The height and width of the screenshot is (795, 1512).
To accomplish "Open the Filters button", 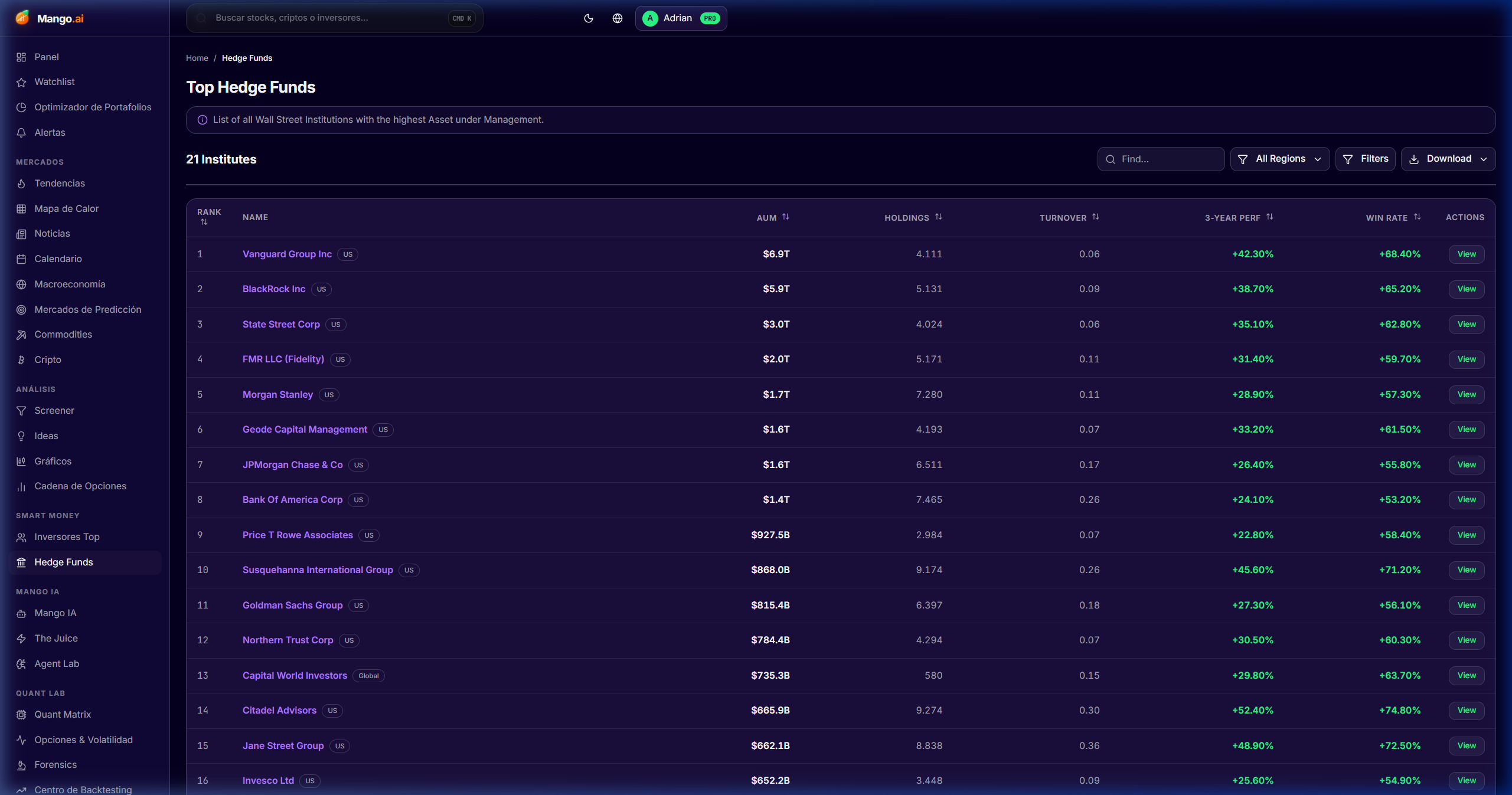I will 1365,159.
